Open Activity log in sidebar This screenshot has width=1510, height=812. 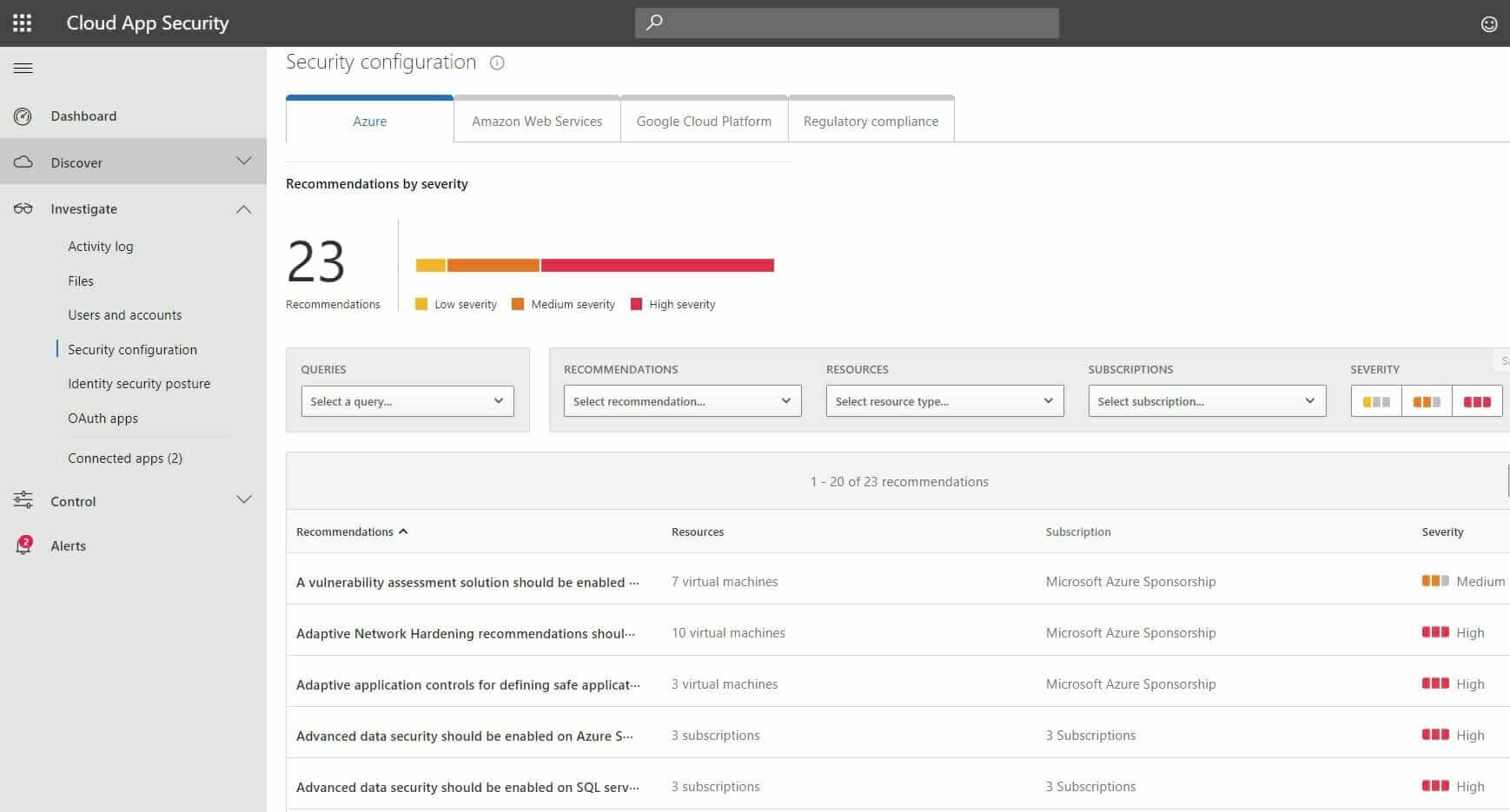pos(101,247)
